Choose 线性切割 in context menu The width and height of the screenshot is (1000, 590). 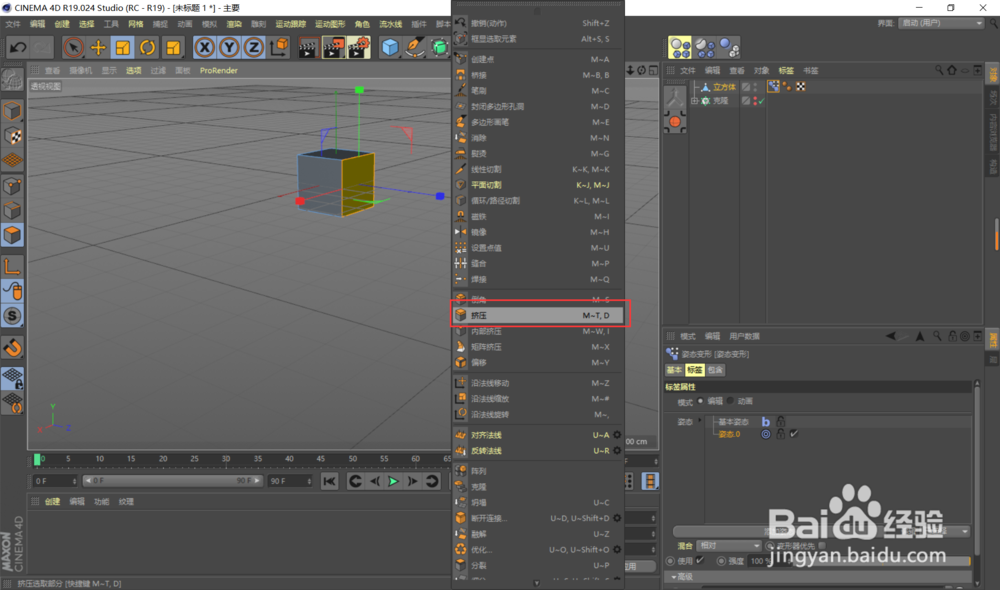pyautogui.click(x=538, y=169)
